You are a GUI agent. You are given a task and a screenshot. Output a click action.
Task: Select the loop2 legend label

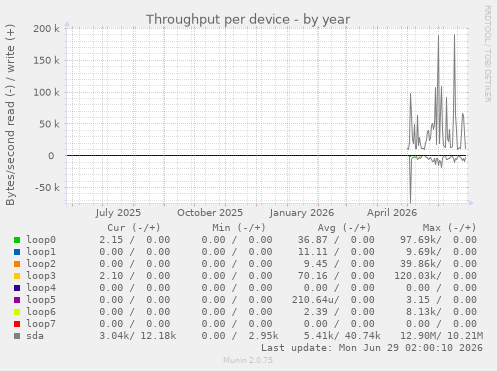coord(41,264)
